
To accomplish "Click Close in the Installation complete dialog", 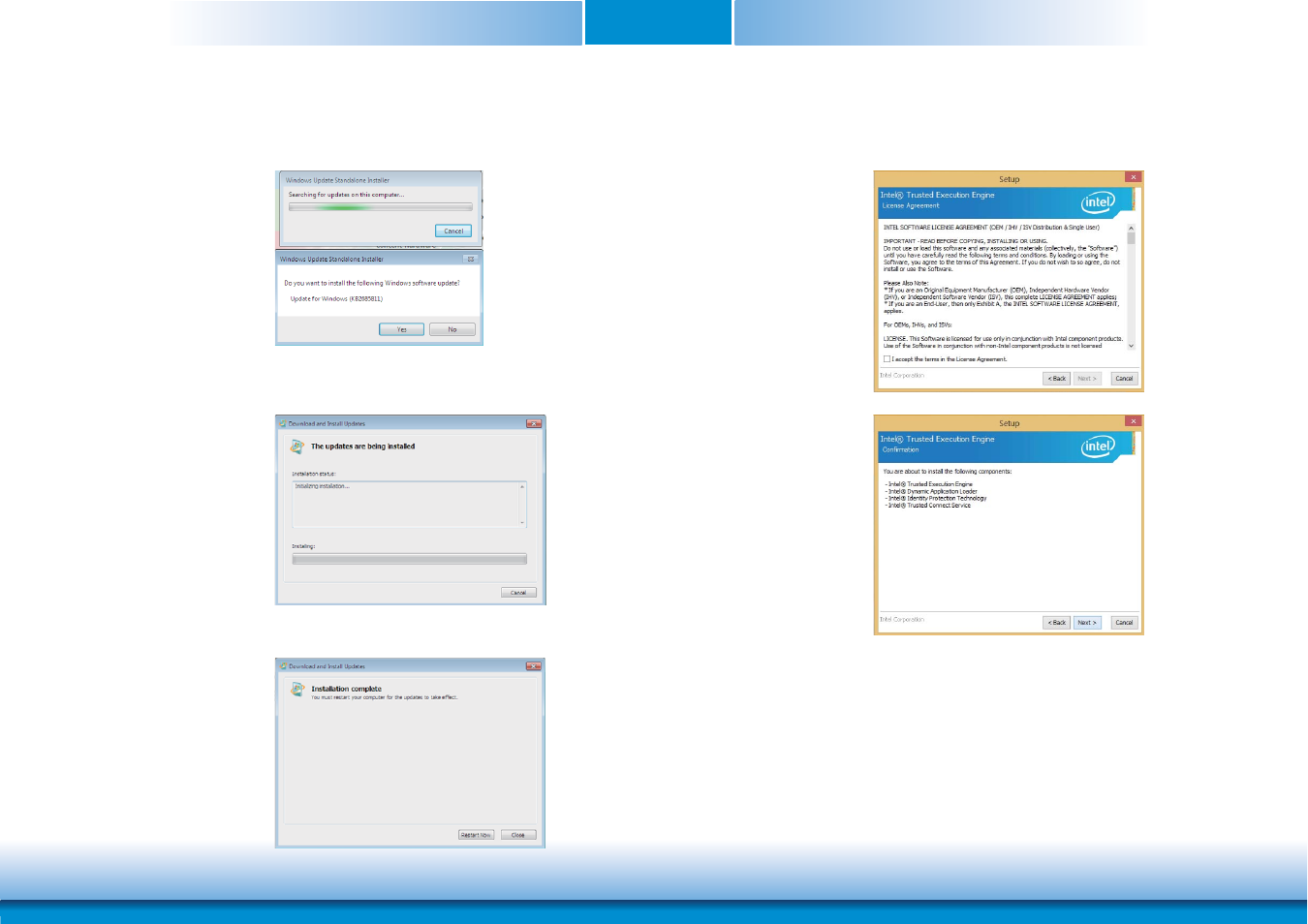I will [x=518, y=834].
